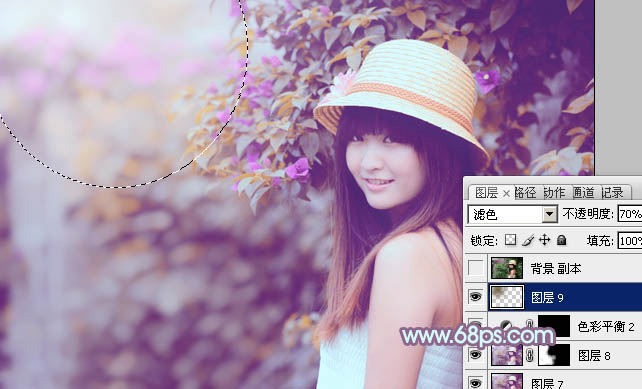
Task: Click the 填充 fill value field
Action: pos(630,240)
